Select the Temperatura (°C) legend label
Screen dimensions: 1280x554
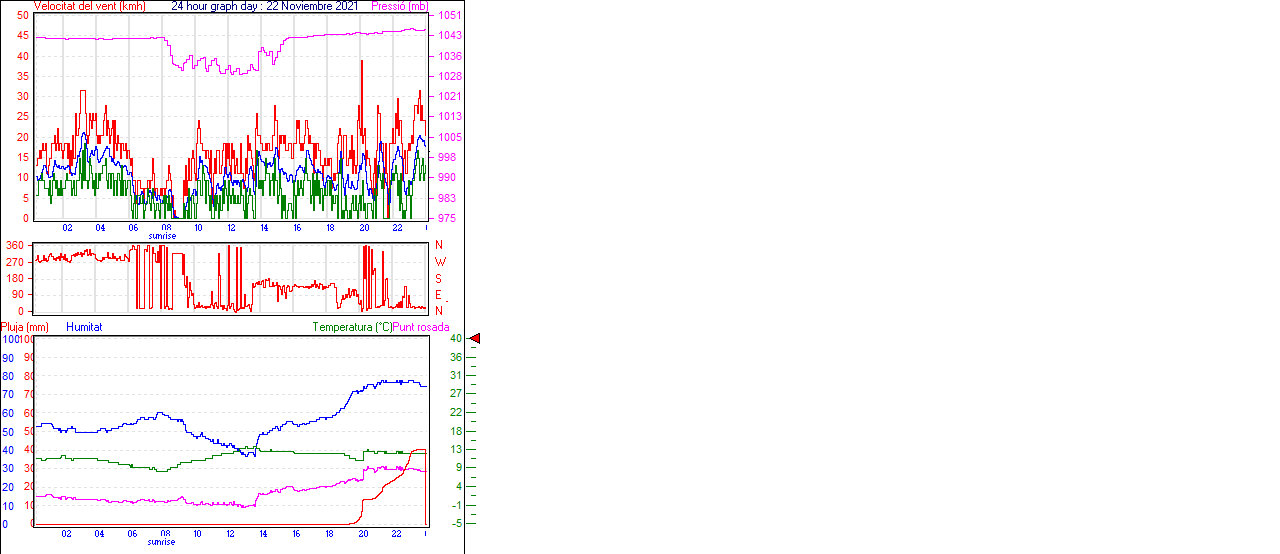tap(352, 327)
